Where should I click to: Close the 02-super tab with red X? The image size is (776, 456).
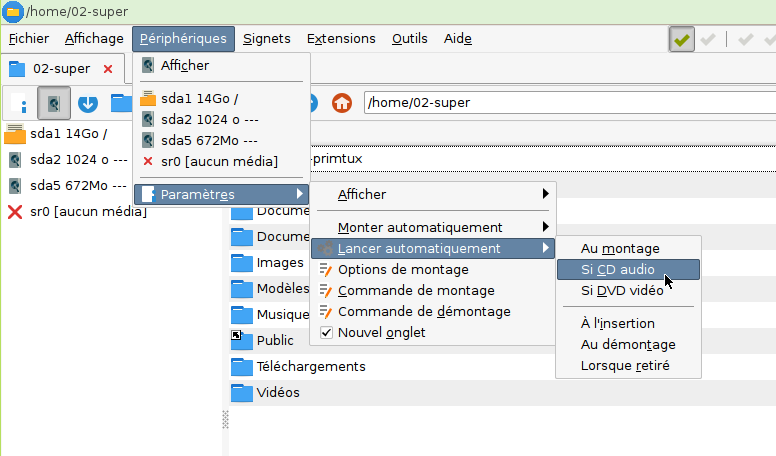tap(108, 69)
